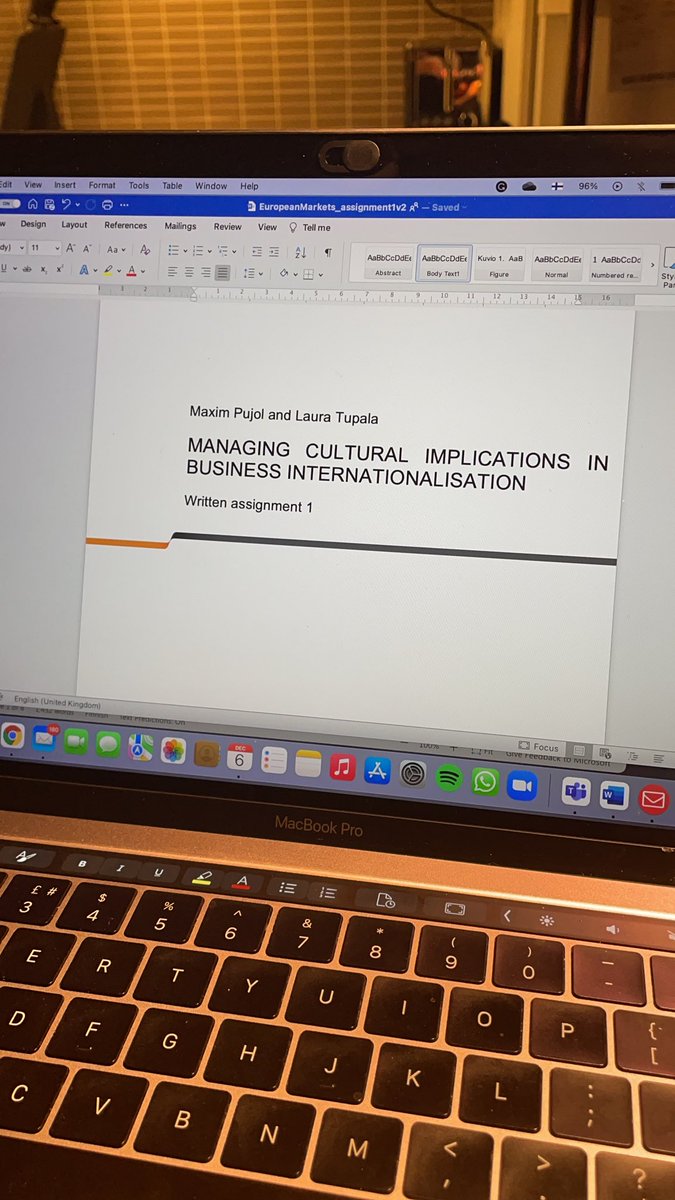Expand the styles gallery arrow

653,265
